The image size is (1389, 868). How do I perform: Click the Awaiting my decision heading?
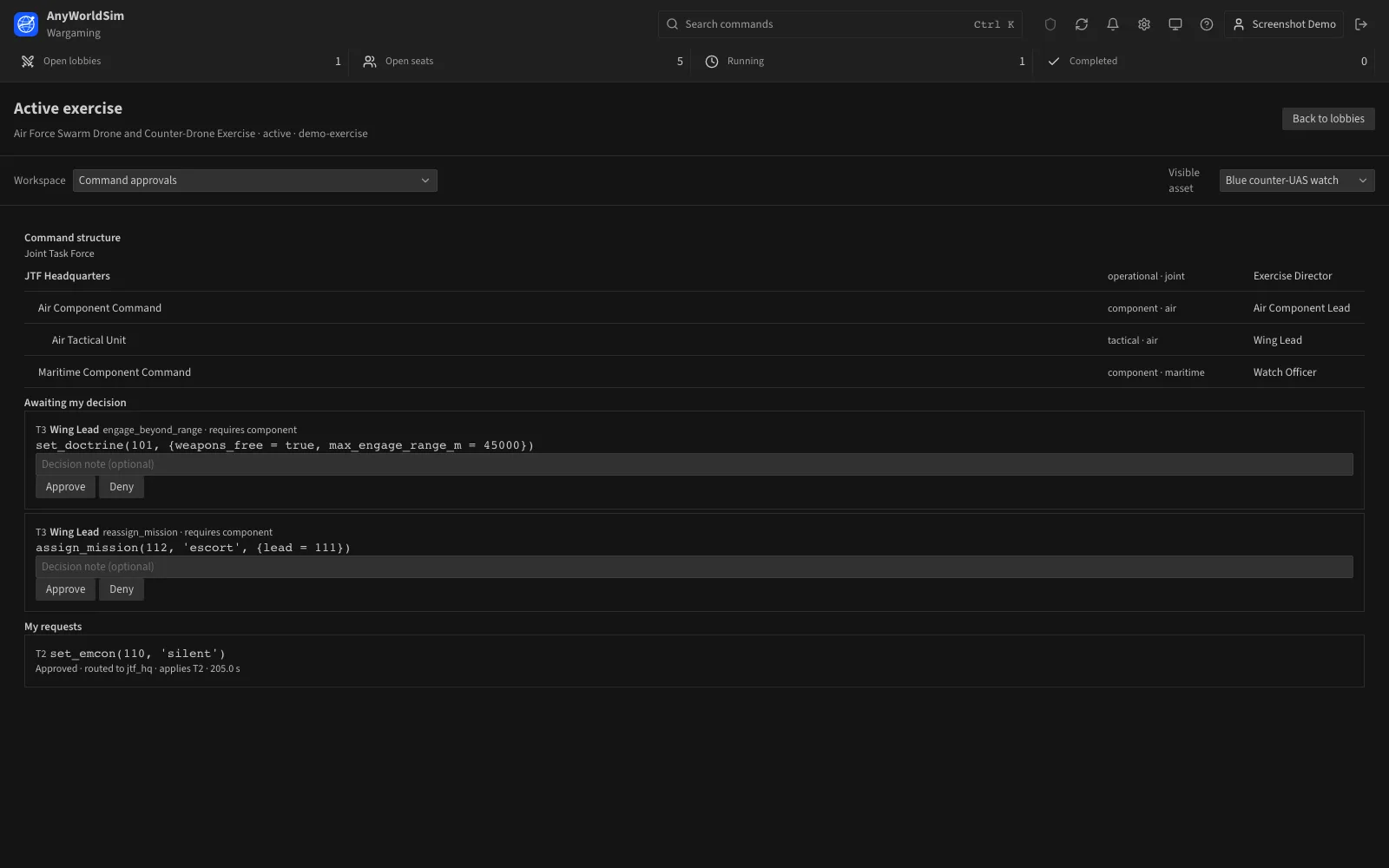tap(76, 403)
